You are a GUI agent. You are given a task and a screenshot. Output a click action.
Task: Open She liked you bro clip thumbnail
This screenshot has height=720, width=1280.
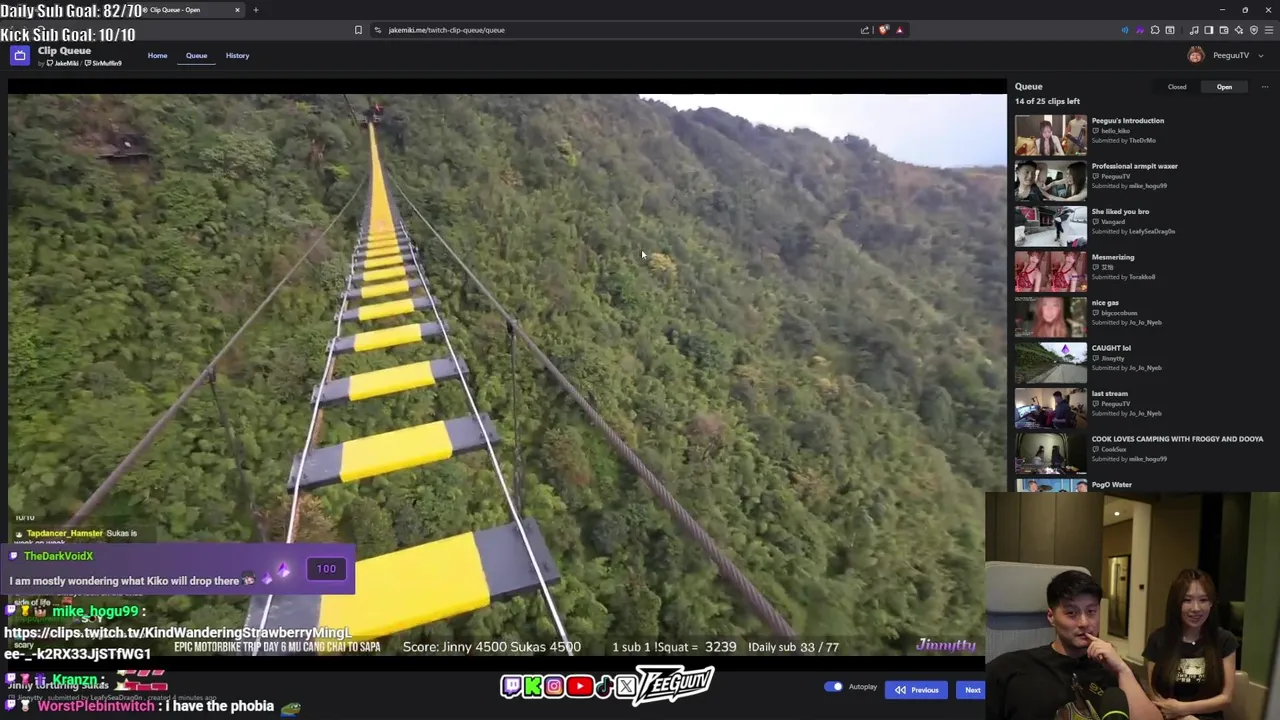pyautogui.click(x=1050, y=226)
